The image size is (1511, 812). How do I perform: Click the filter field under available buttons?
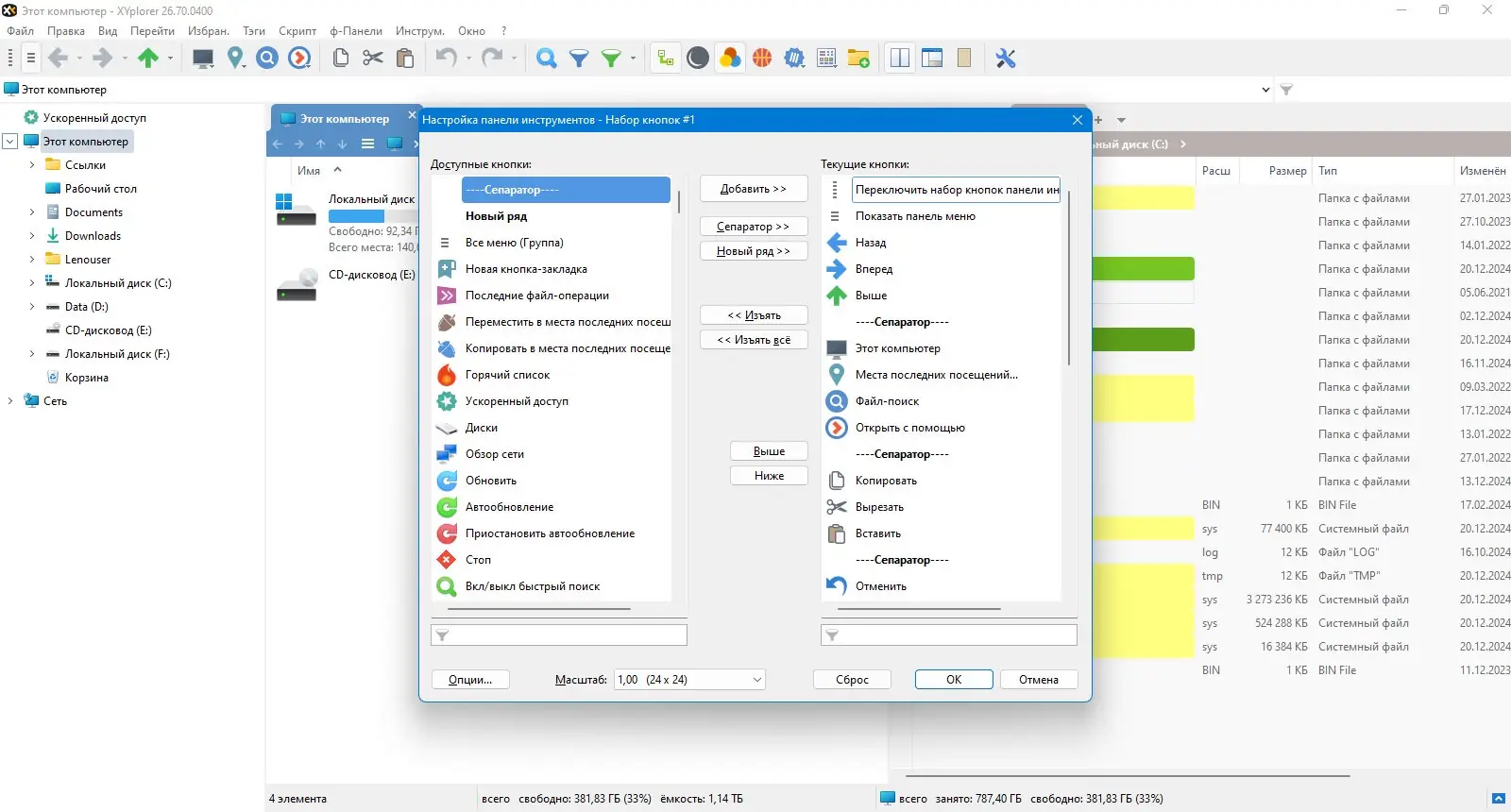[559, 635]
